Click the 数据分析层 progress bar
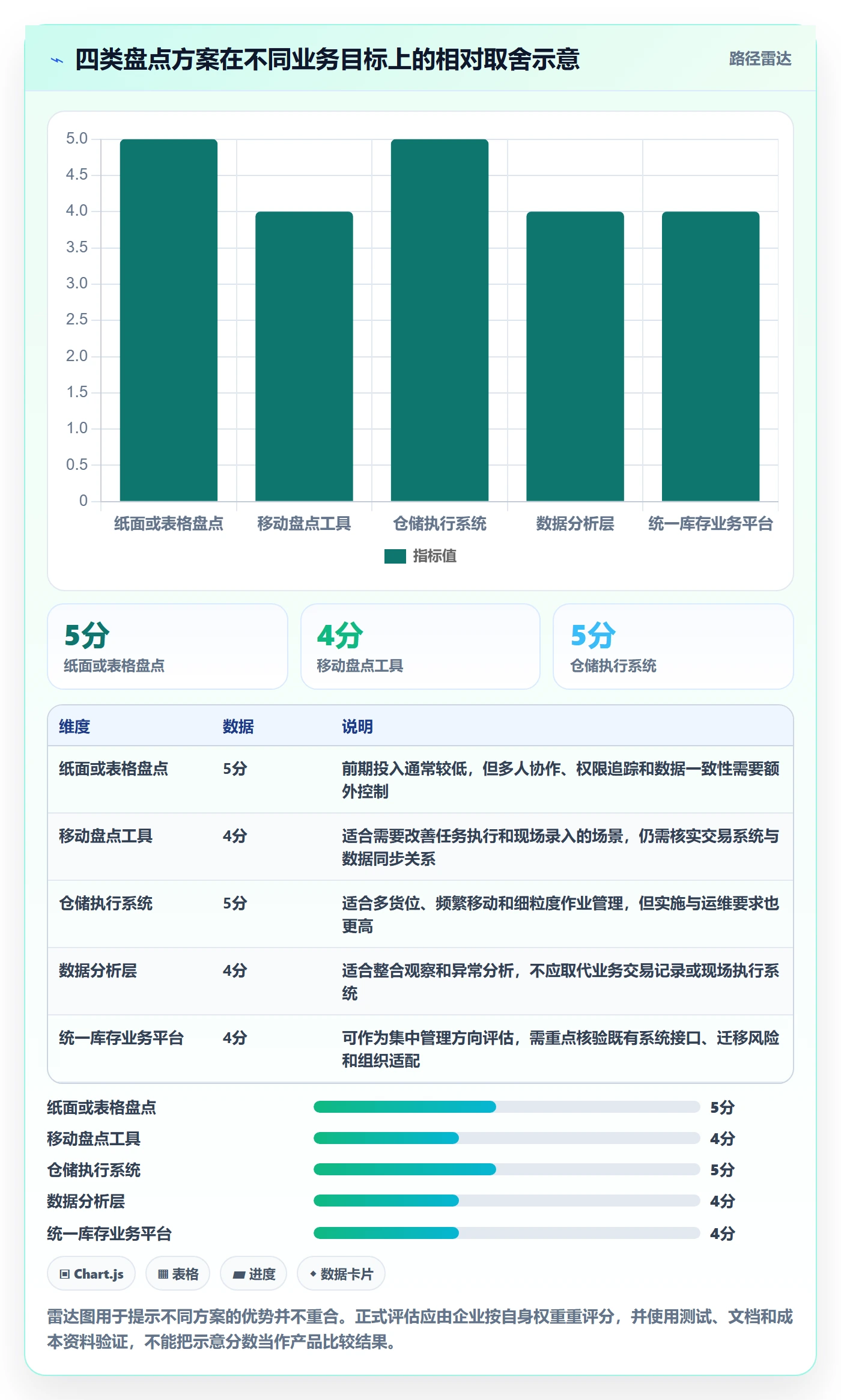 [507, 1201]
